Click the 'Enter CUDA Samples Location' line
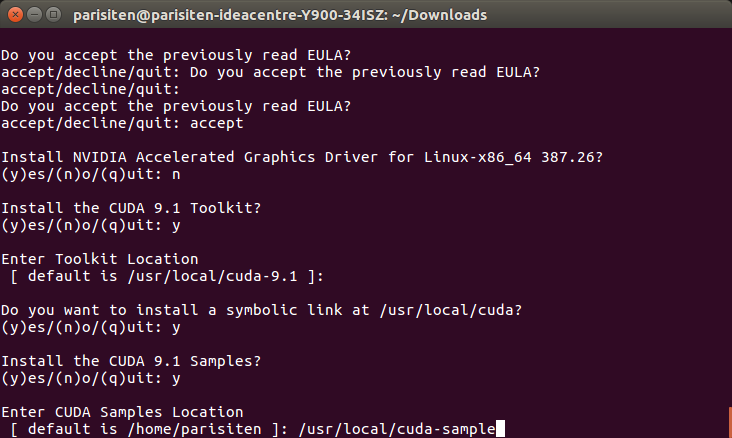The width and height of the screenshot is (732, 438). pos(122,412)
